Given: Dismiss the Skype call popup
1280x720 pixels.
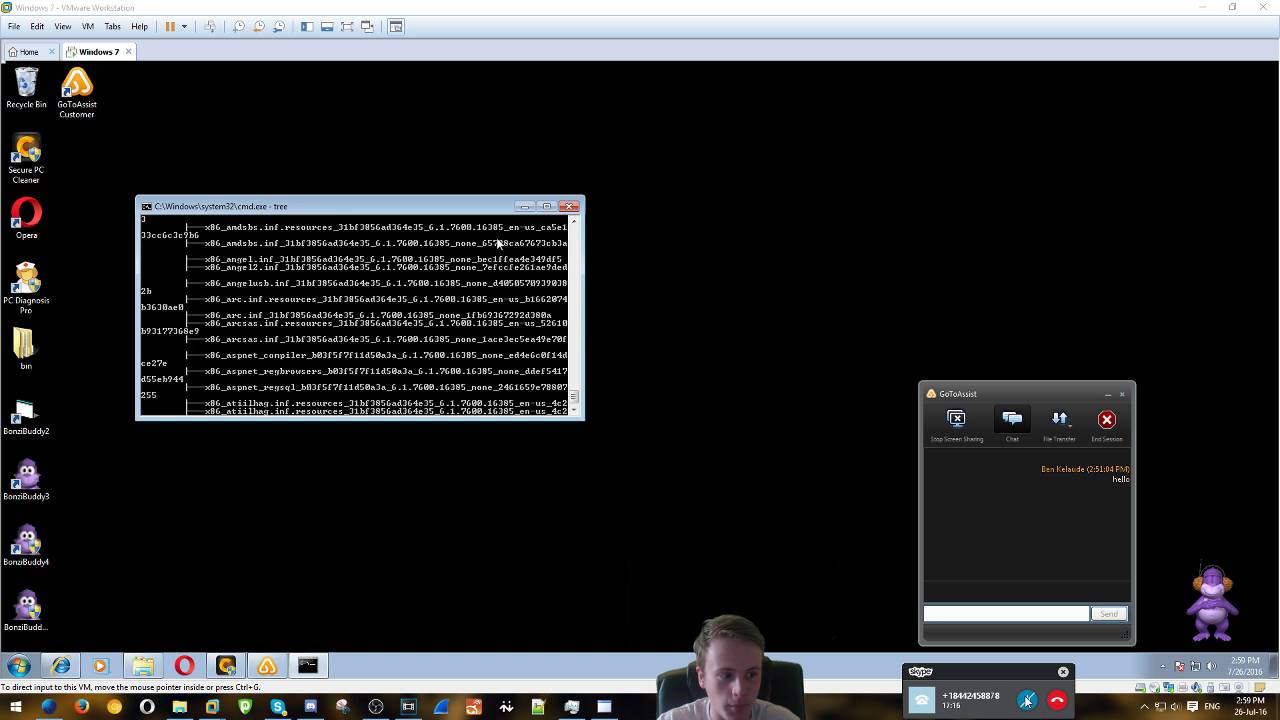Looking at the screenshot, I should coord(1063,672).
